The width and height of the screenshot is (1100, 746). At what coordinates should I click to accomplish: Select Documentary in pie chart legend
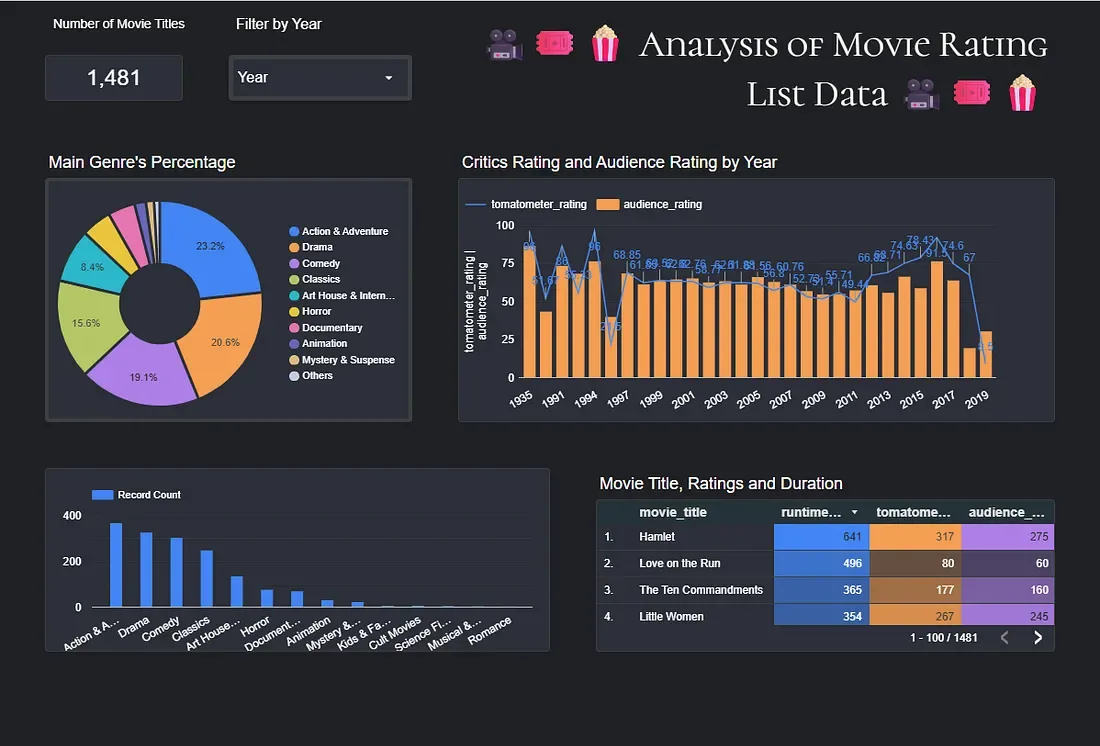click(x=326, y=328)
